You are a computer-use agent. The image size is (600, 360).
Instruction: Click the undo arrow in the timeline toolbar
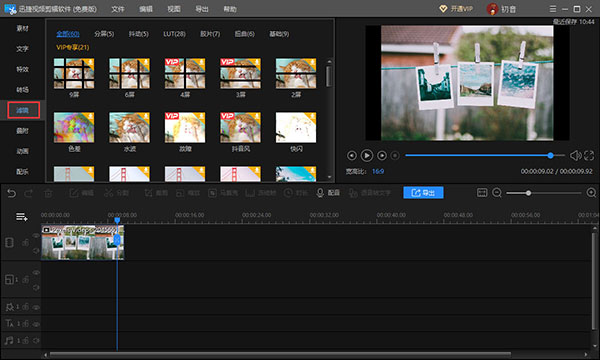[x=11, y=193]
